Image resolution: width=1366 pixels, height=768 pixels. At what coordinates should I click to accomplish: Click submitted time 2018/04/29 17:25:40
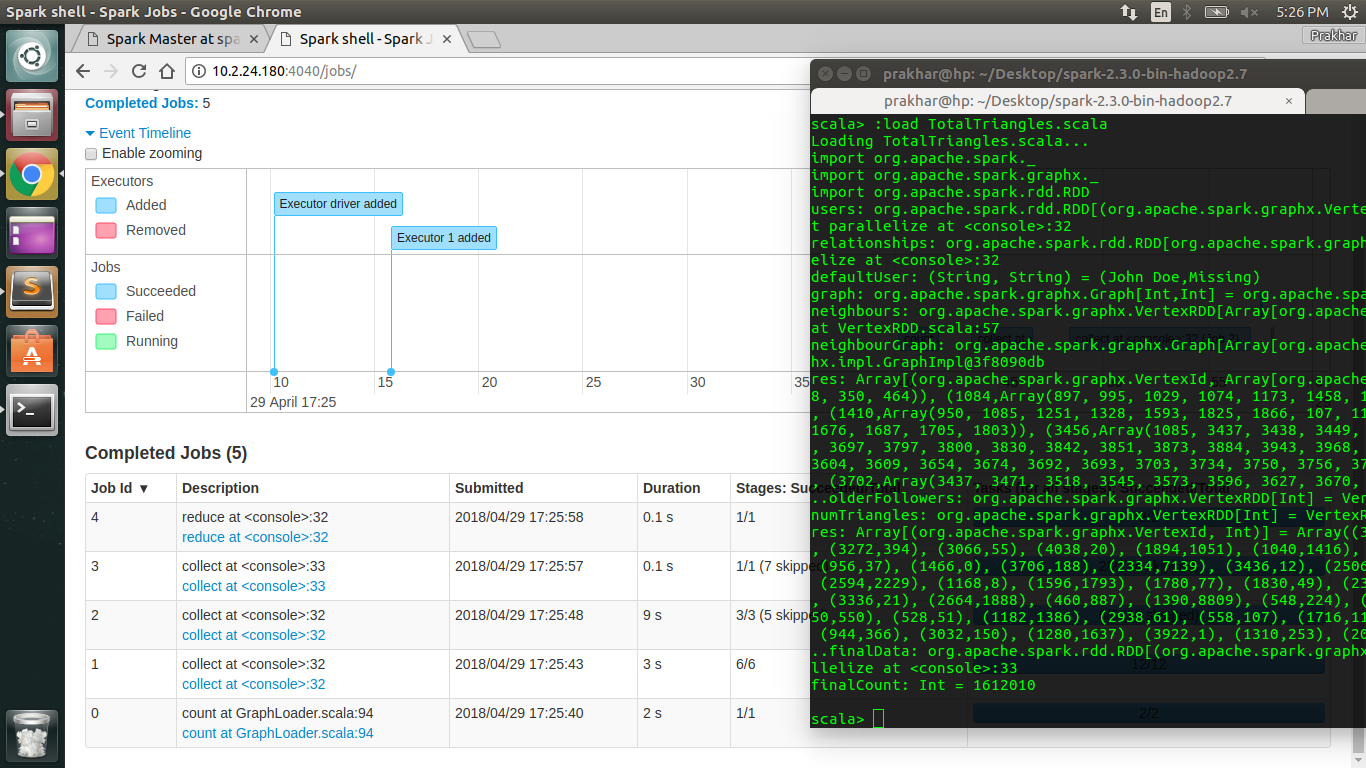click(x=519, y=713)
